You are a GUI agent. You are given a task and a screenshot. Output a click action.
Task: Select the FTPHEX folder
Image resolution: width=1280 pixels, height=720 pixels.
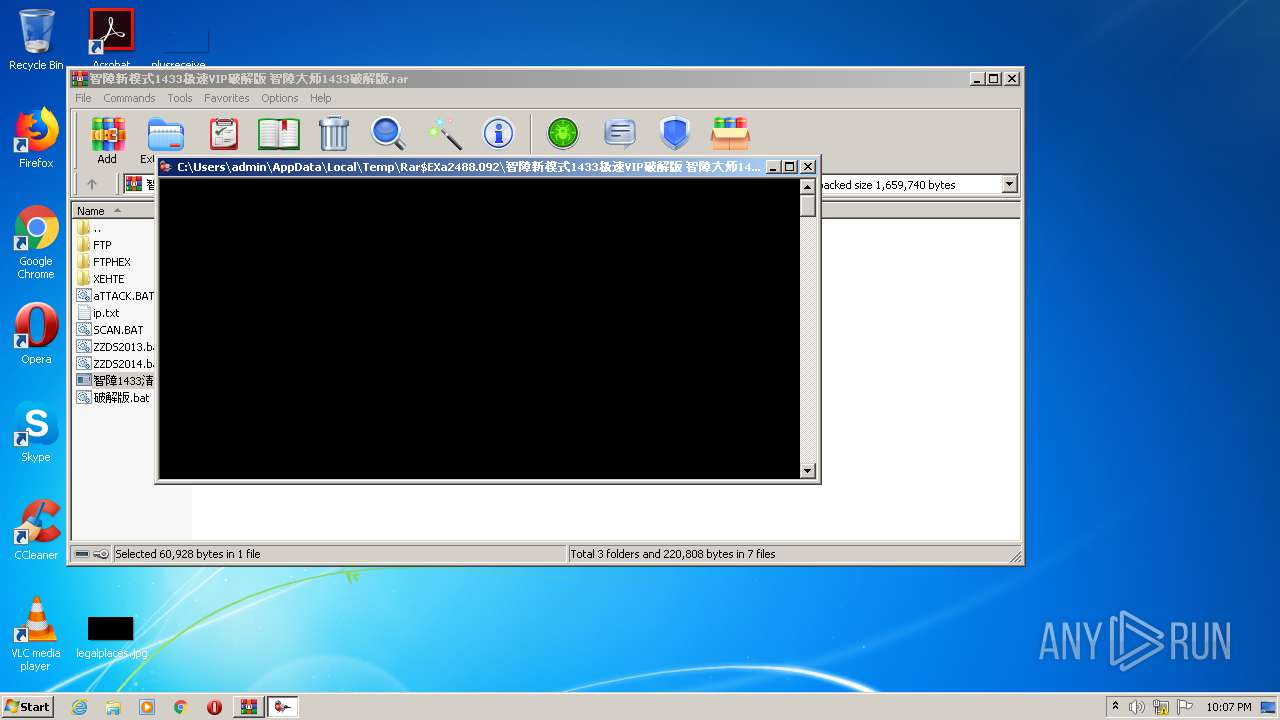click(112, 262)
